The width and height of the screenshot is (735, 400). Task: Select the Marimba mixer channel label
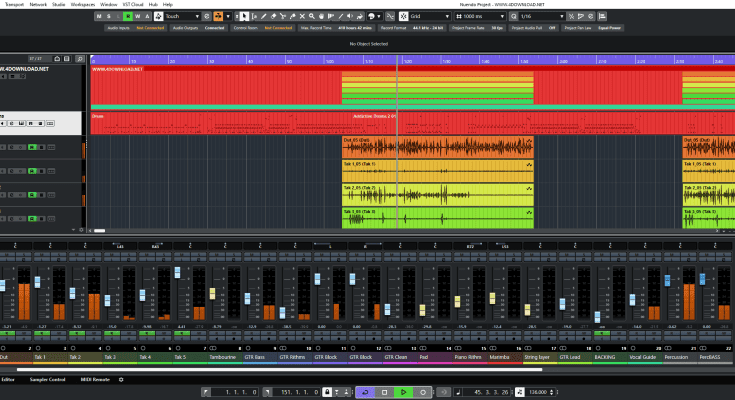click(x=500, y=356)
